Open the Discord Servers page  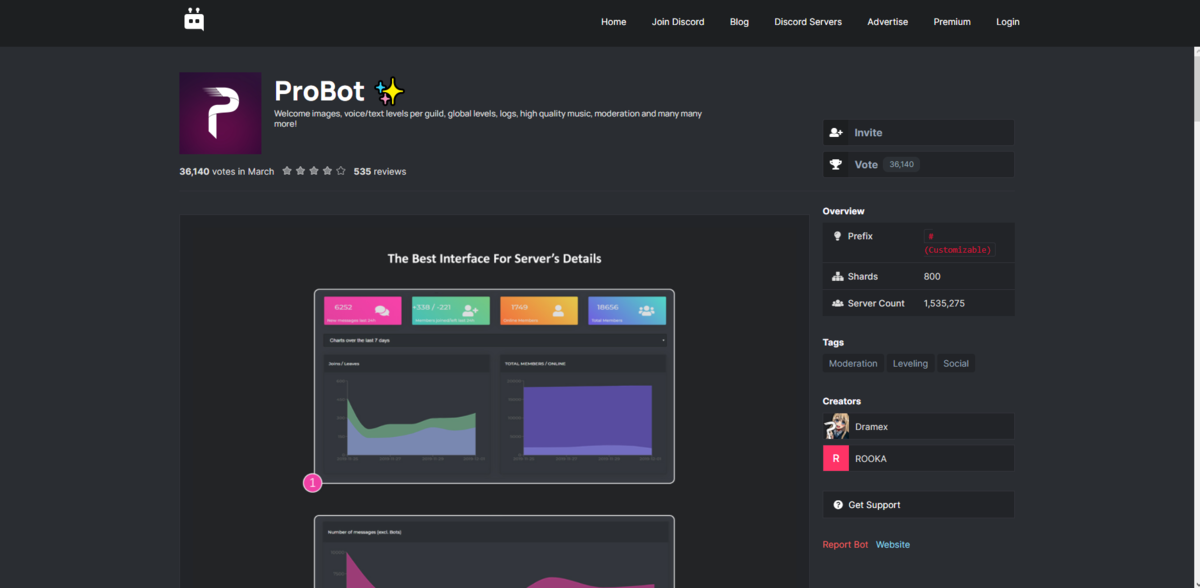click(808, 22)
